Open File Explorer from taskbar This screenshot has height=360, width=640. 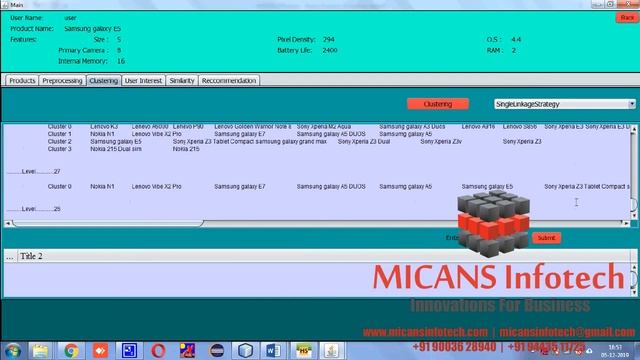click(40, 351)
